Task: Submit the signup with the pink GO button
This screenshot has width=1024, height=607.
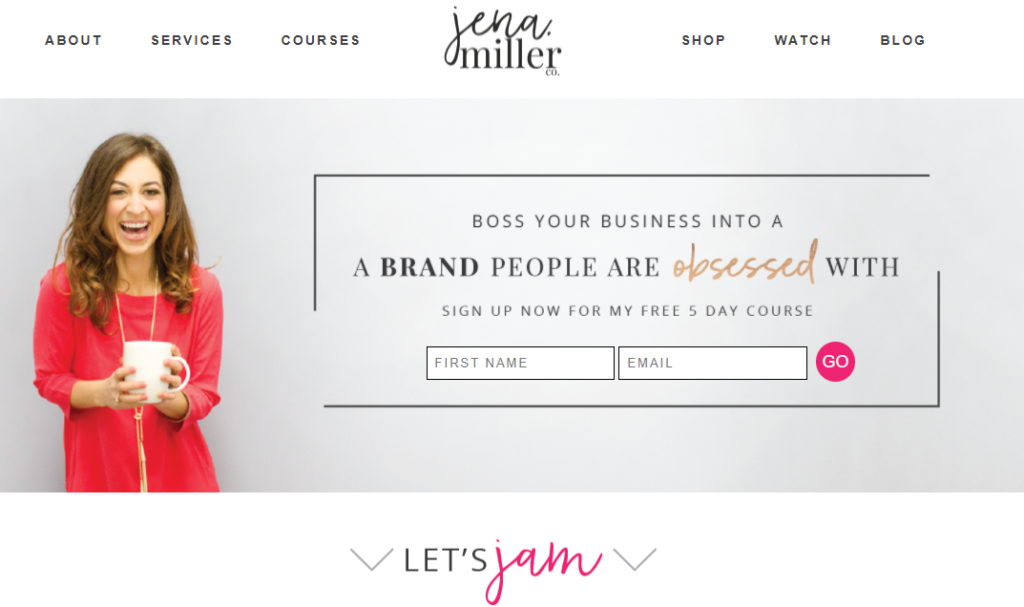Action: (x=835, y=361)
